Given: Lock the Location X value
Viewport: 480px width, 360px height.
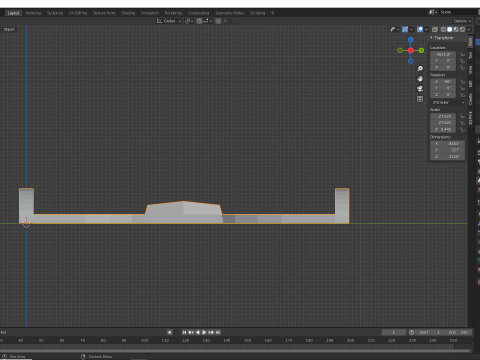Looking at the screenshot, I should [x=462, y=54].
